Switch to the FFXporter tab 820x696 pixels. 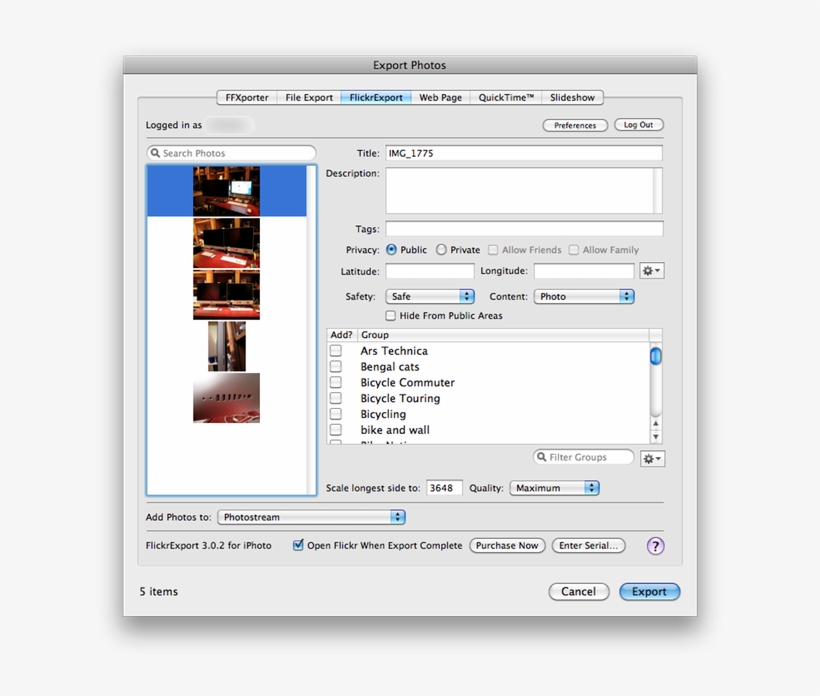247,97
